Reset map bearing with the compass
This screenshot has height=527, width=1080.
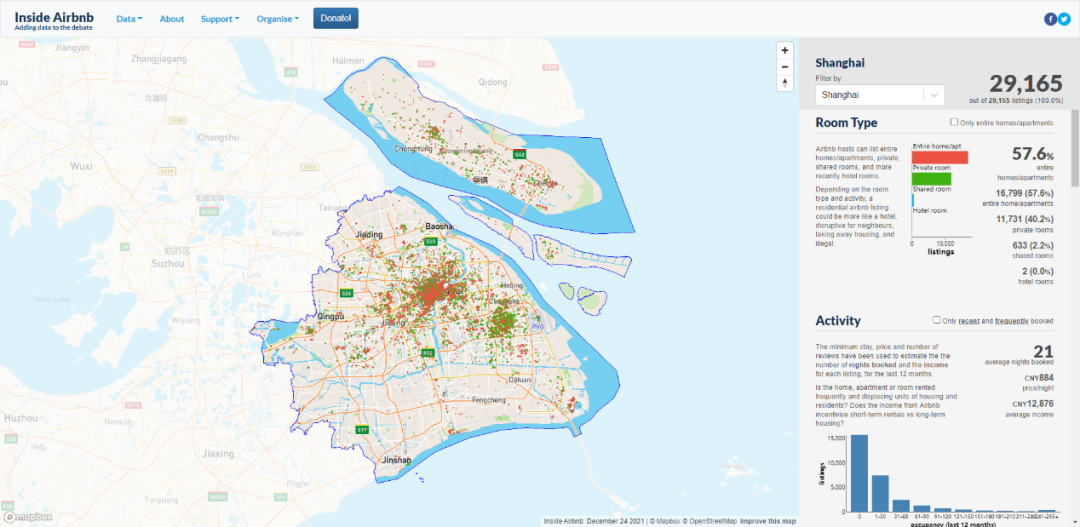tap(785, 83)
